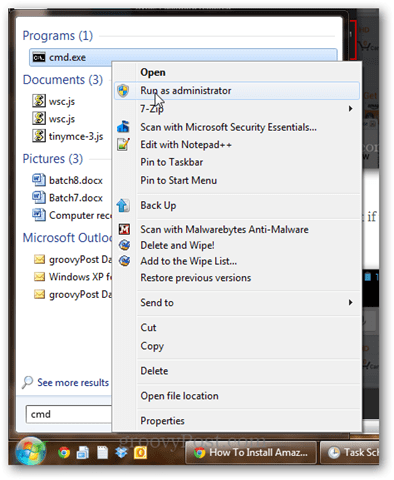The image size is (394, 480).
Task: Click the UAC shield icon beside Run as administrator
Action: click(123, 91)
